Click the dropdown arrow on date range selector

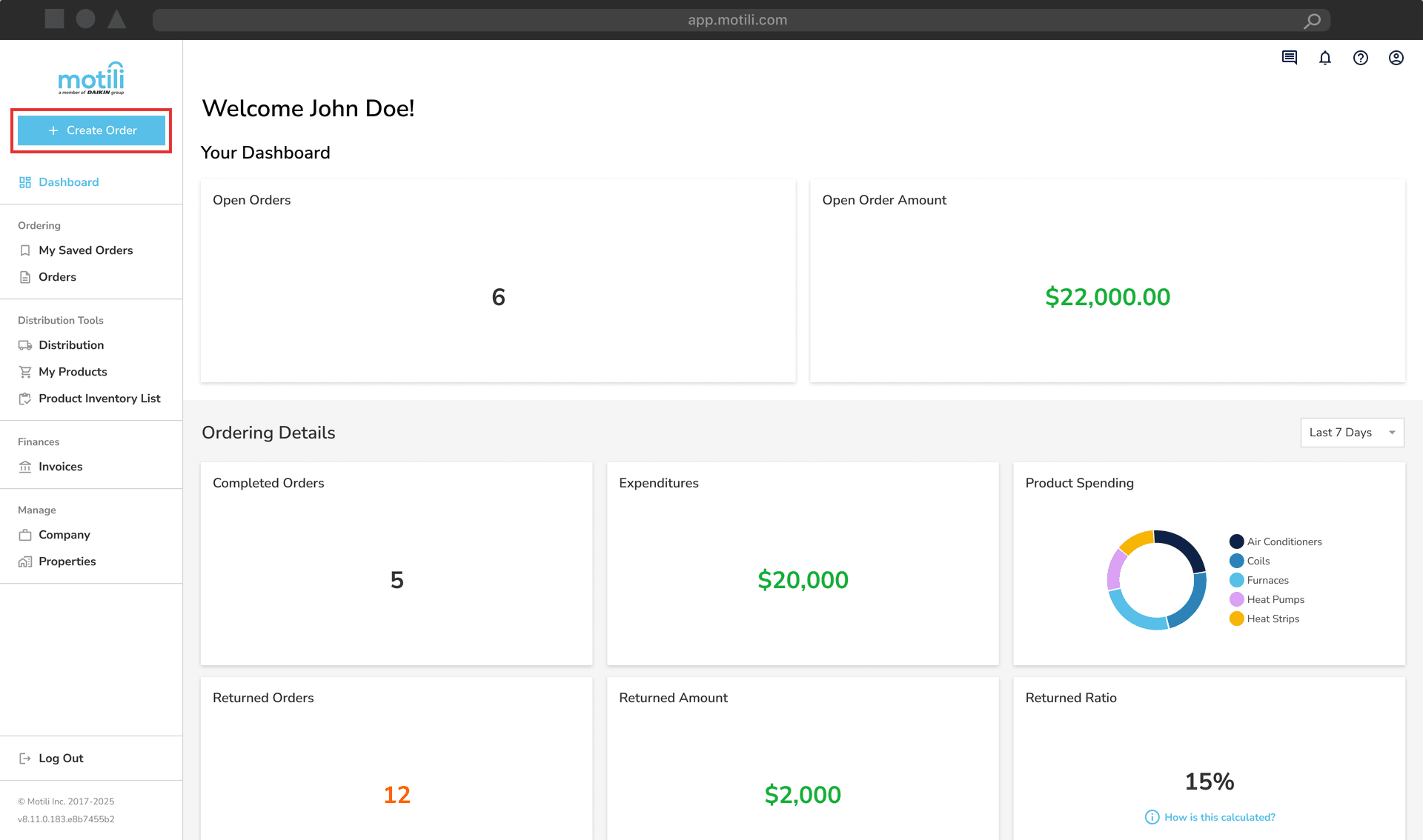[1392, 433]
